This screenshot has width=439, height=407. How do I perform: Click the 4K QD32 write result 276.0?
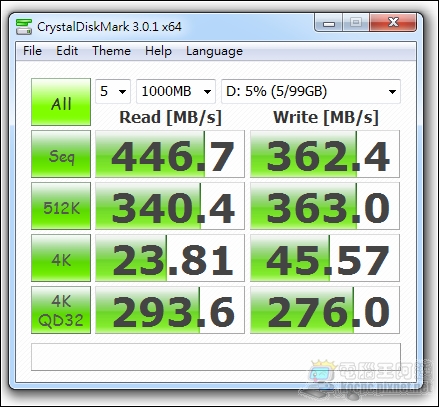(325, 310)
